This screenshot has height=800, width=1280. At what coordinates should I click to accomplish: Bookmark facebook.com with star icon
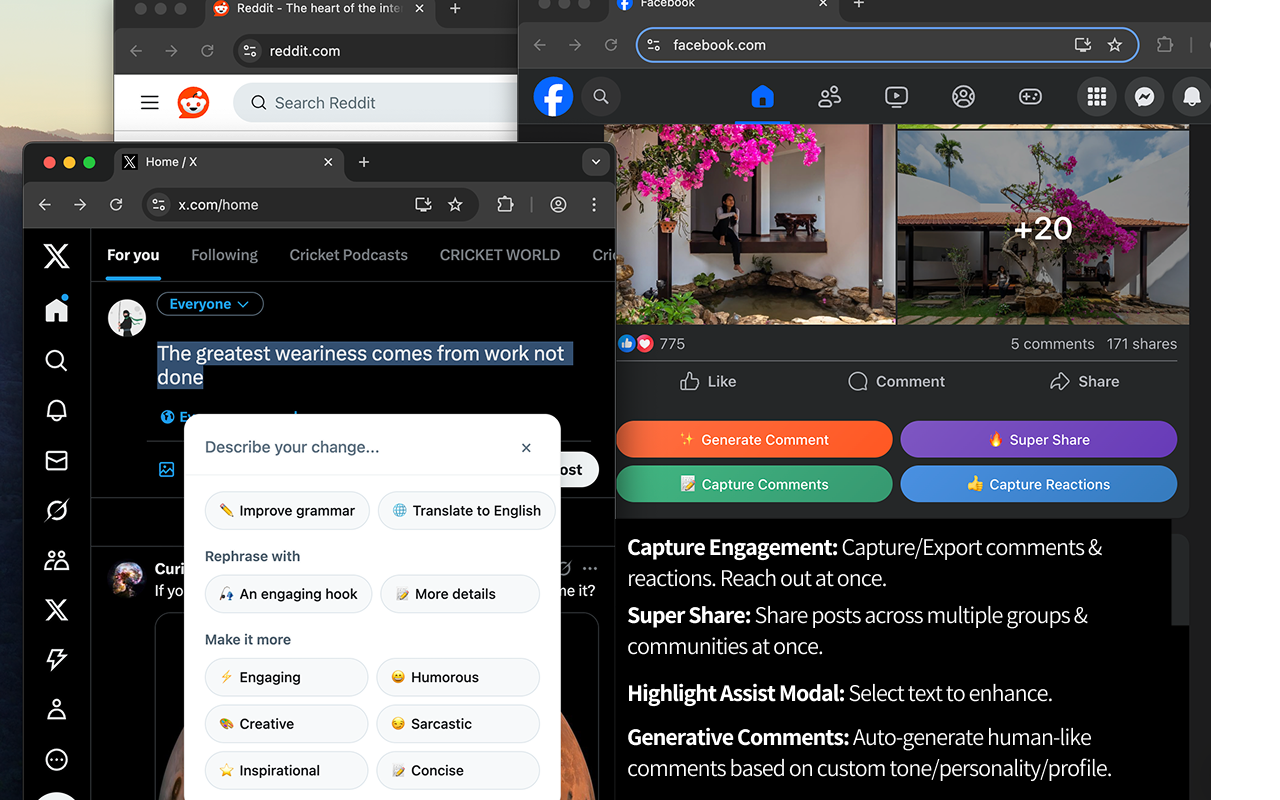pos(1115,45)
